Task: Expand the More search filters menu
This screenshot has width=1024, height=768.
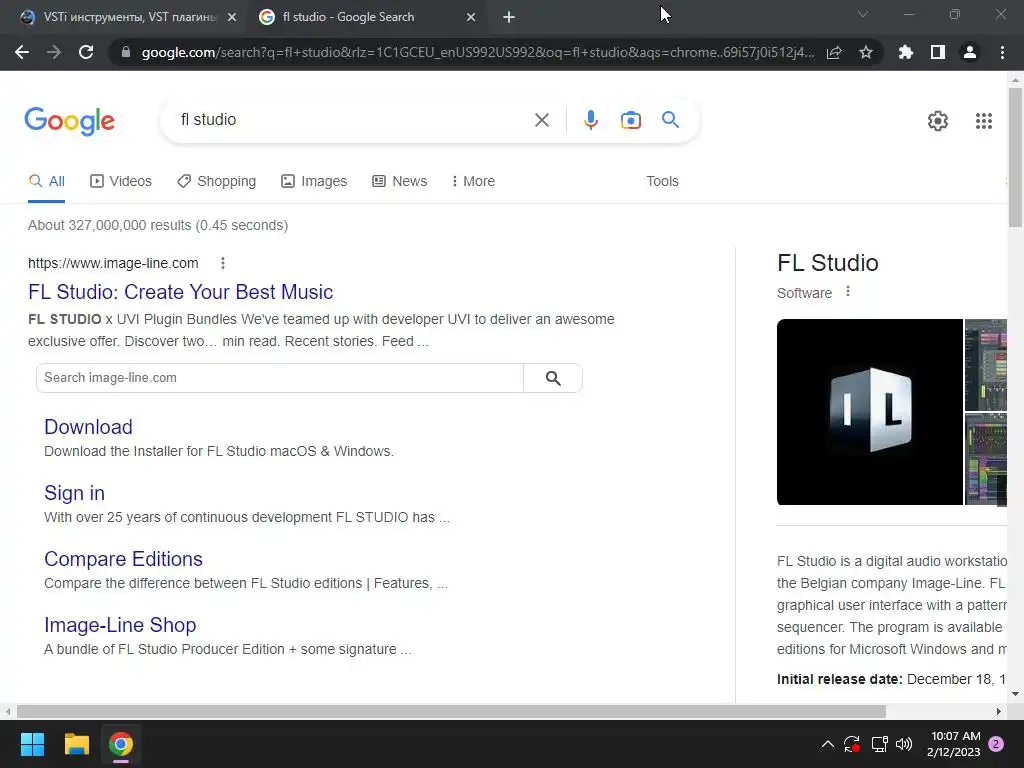Action: click(473, 182)
